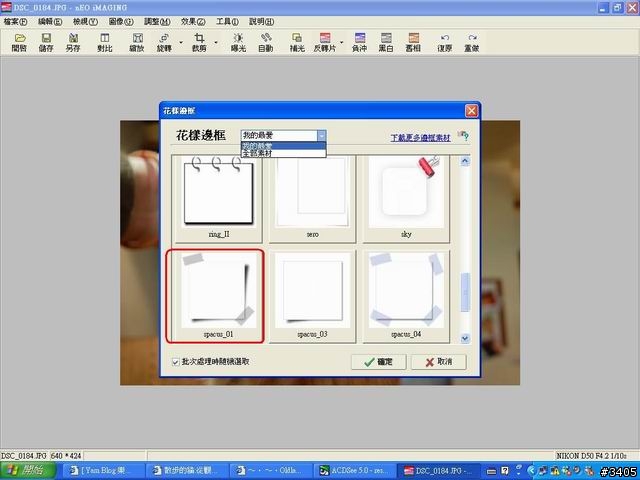Open the 檔案(F) menu
This screenshot has height=480, width=640.
(x=15, y=22)
